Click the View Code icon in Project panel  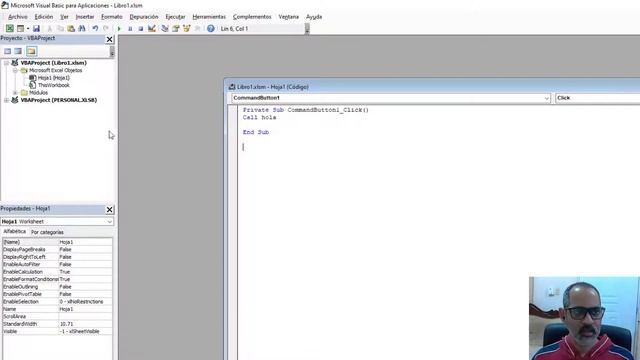[x=7, y=51]
